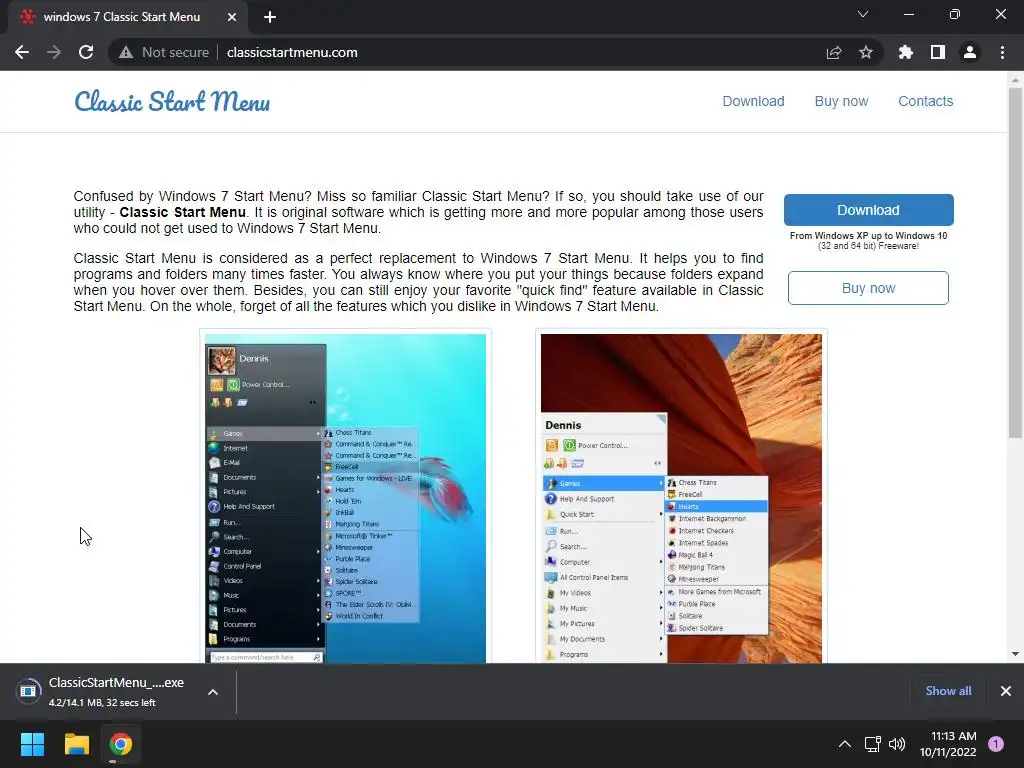Select the windows 7 Classic Start Menu tab
Screen dimensions: 1024x768
(121, 17)
